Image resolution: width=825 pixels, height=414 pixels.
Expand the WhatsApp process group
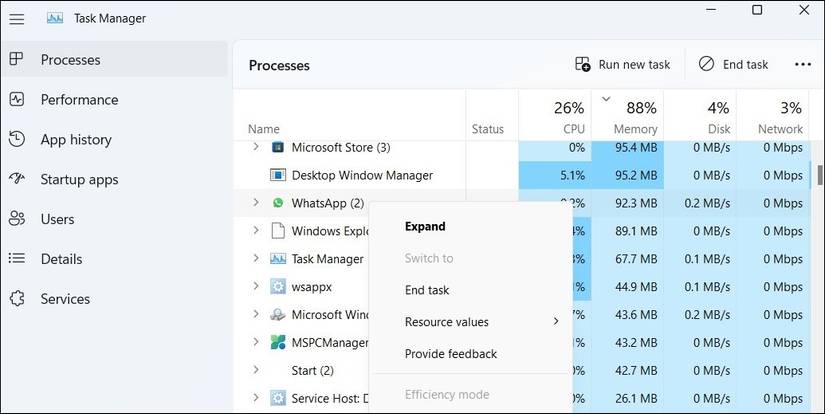[256, 203]
